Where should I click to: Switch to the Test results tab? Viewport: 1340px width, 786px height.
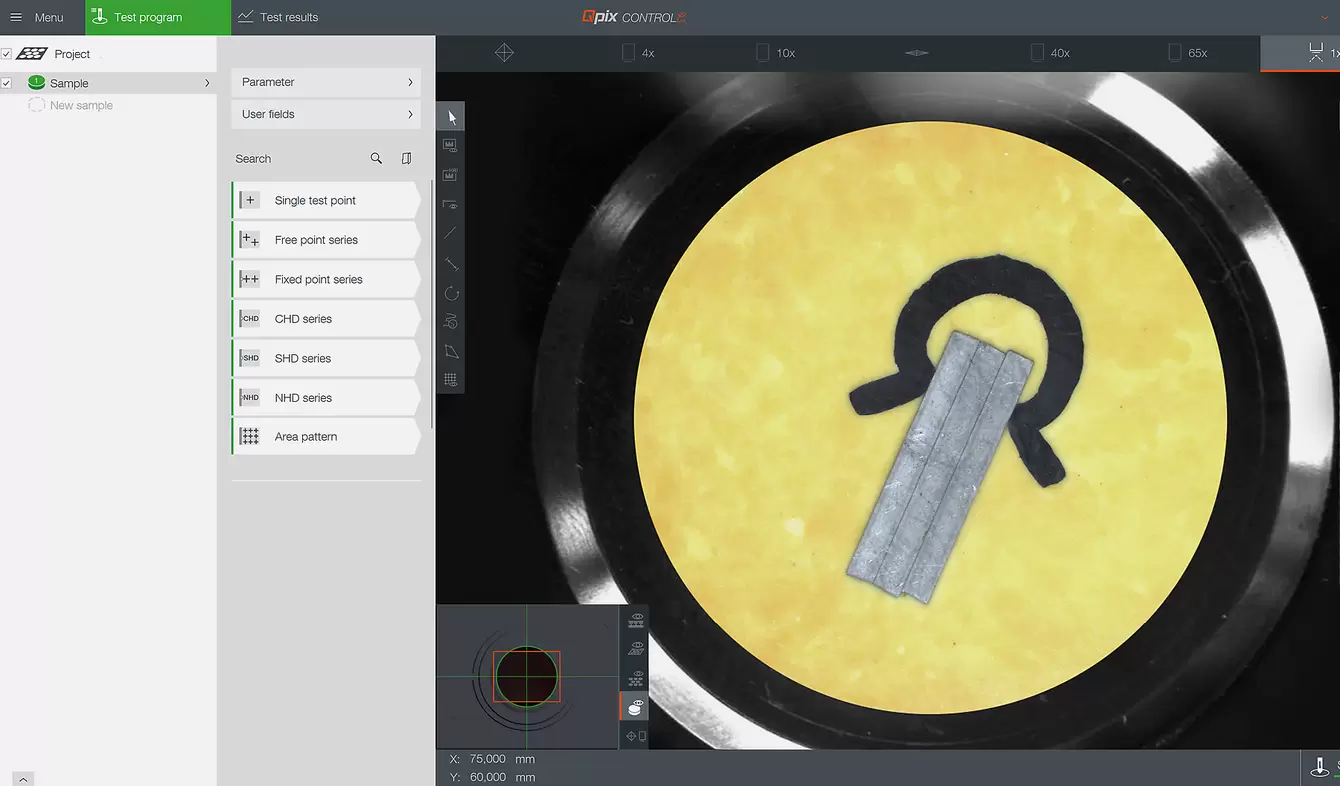point(278,17)
